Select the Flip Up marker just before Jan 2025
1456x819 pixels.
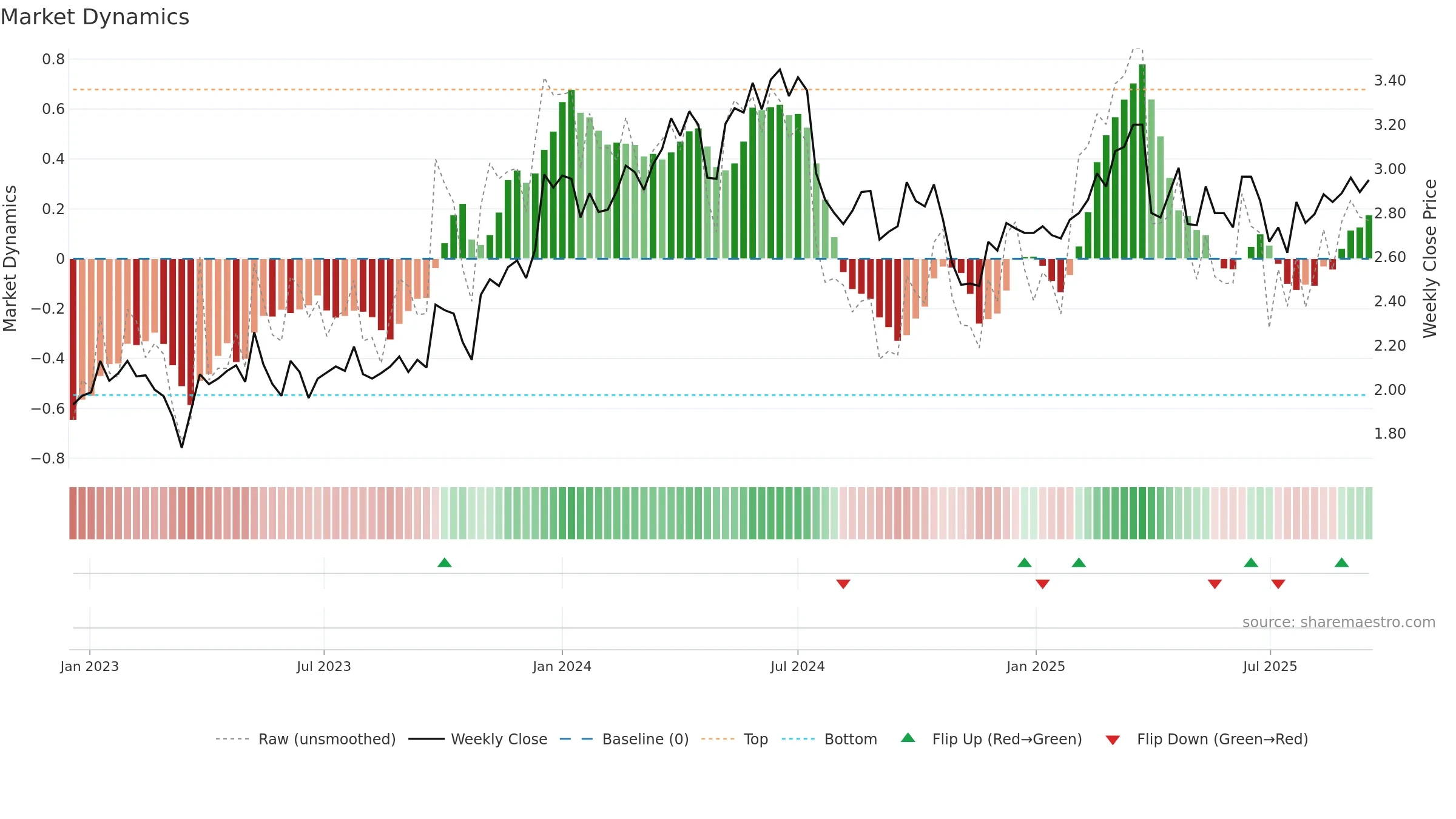pos(1025,562)
